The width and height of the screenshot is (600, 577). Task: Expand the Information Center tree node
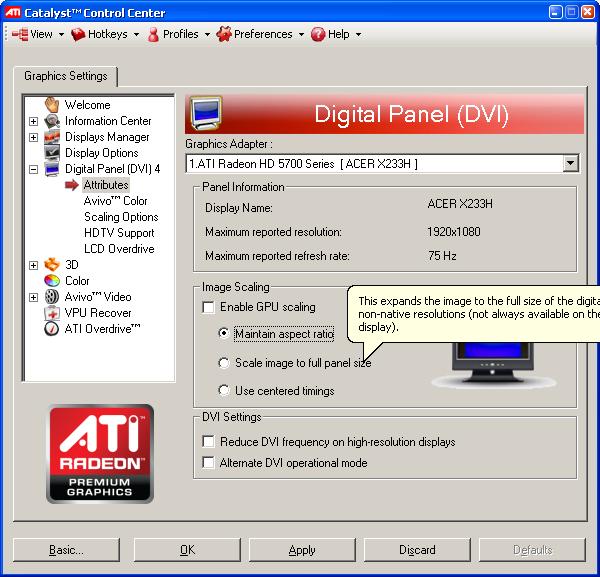click(34, 121)
